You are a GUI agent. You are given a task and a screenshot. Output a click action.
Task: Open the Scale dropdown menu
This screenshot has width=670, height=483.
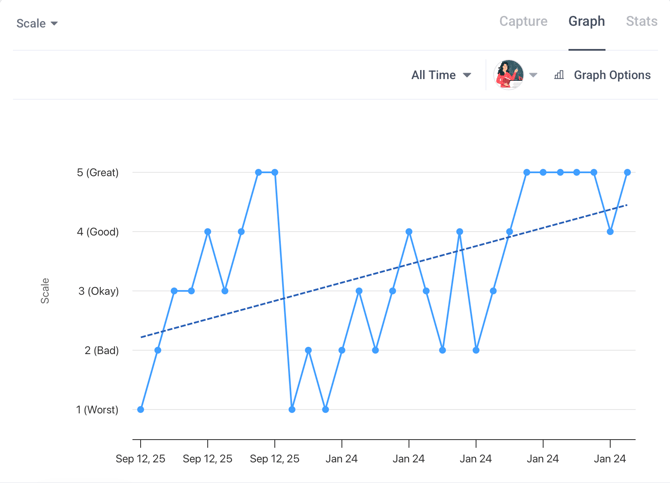coord(37,23)
